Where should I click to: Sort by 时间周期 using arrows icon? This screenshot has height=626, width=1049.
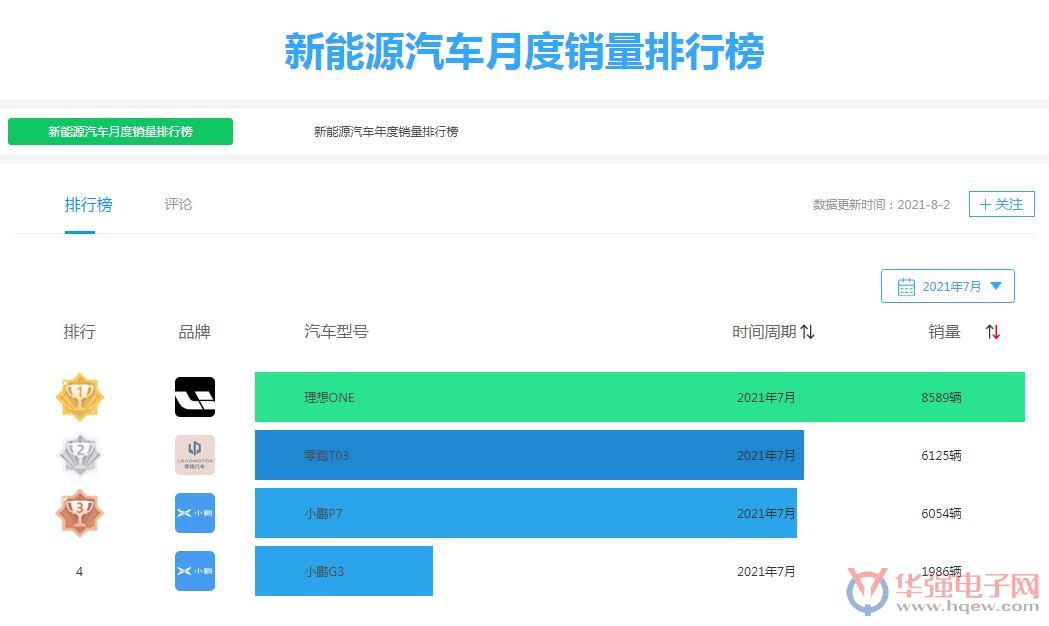[807, 332]
